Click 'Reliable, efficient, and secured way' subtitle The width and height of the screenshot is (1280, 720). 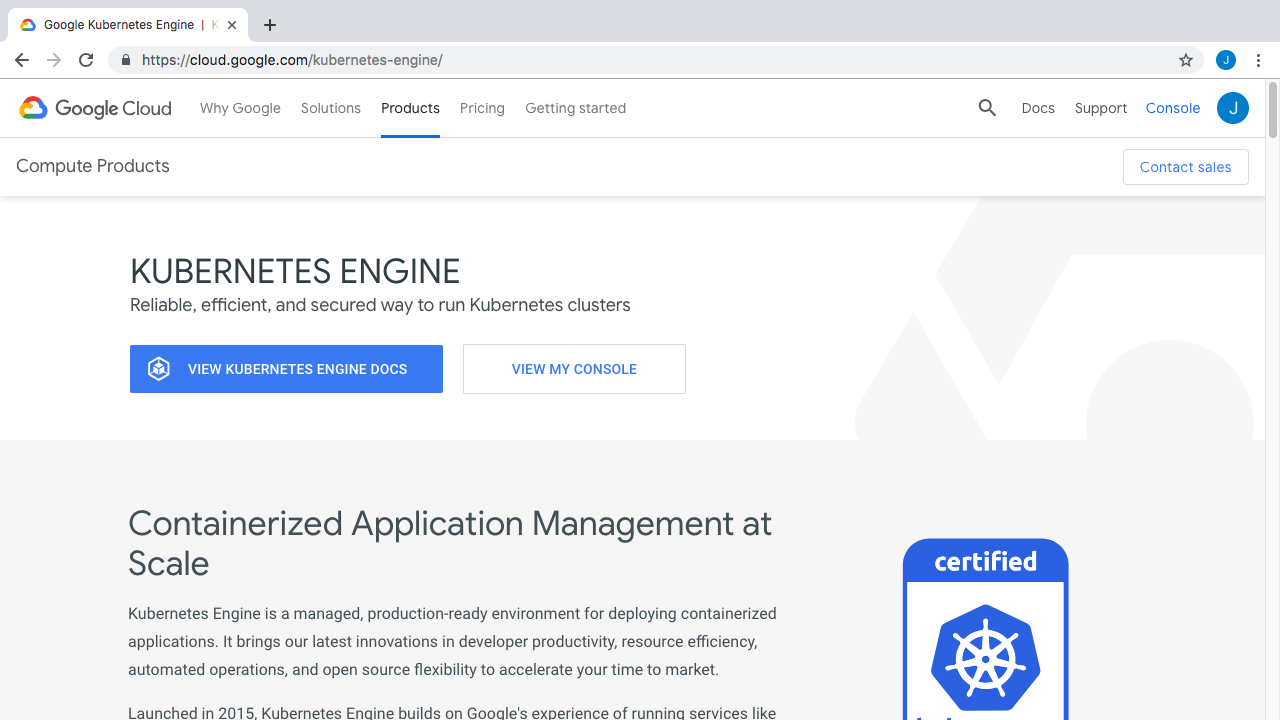(x=380, y=305)
